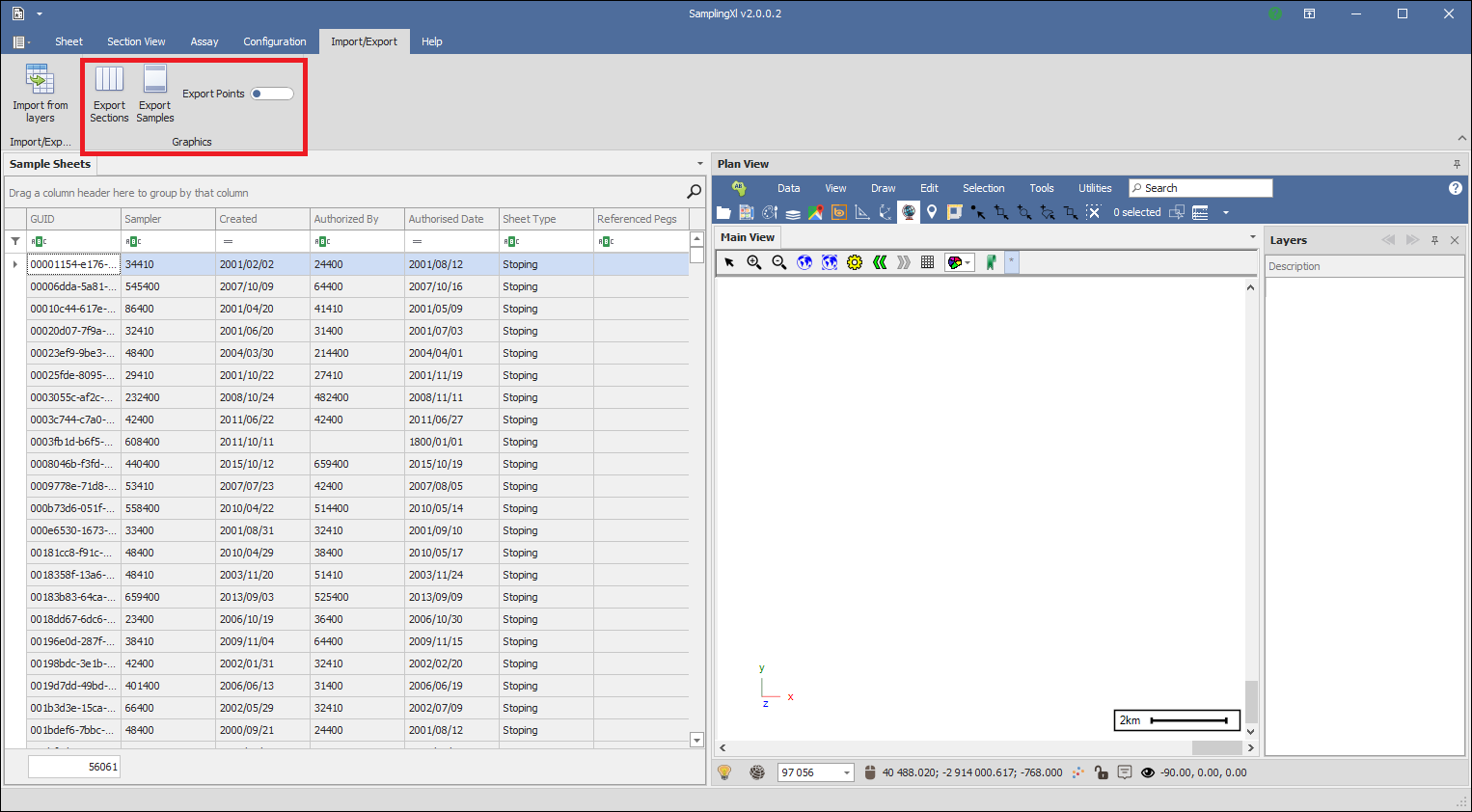Toggle the eye icon in status bar
The width and height of the screenshot is (1472, 812).
coord(1148,772)
